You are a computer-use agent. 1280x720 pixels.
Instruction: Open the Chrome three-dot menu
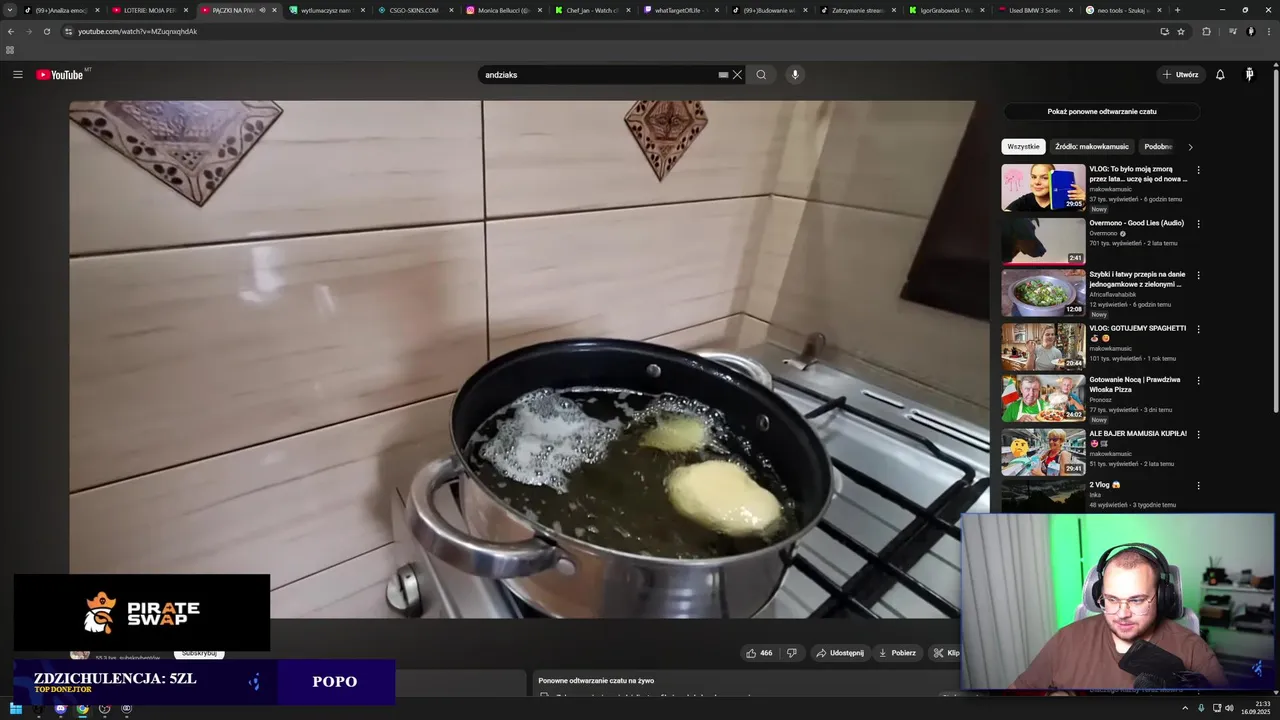pos(1268,31)
